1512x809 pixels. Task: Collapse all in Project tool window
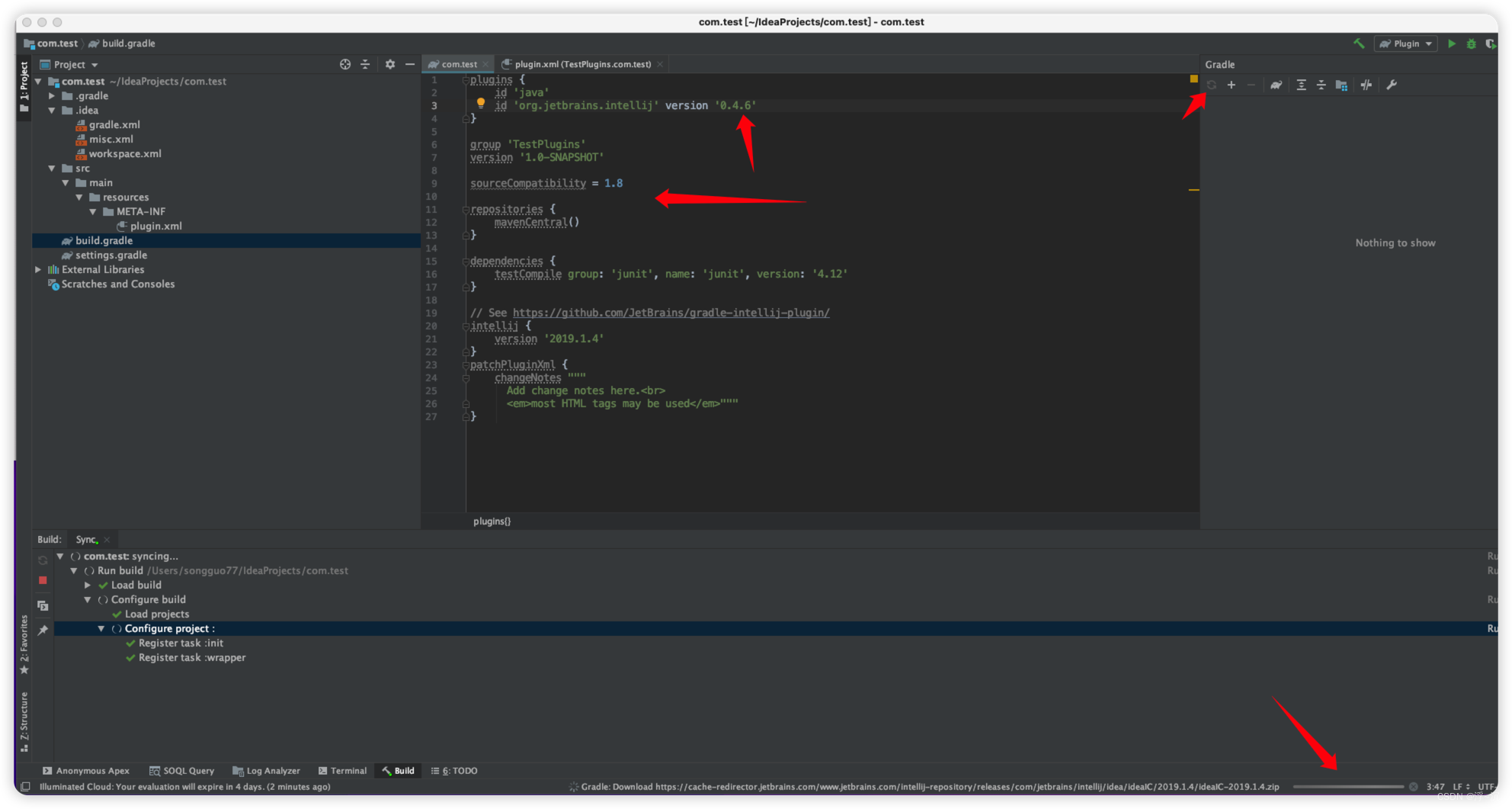coord(365,64)
